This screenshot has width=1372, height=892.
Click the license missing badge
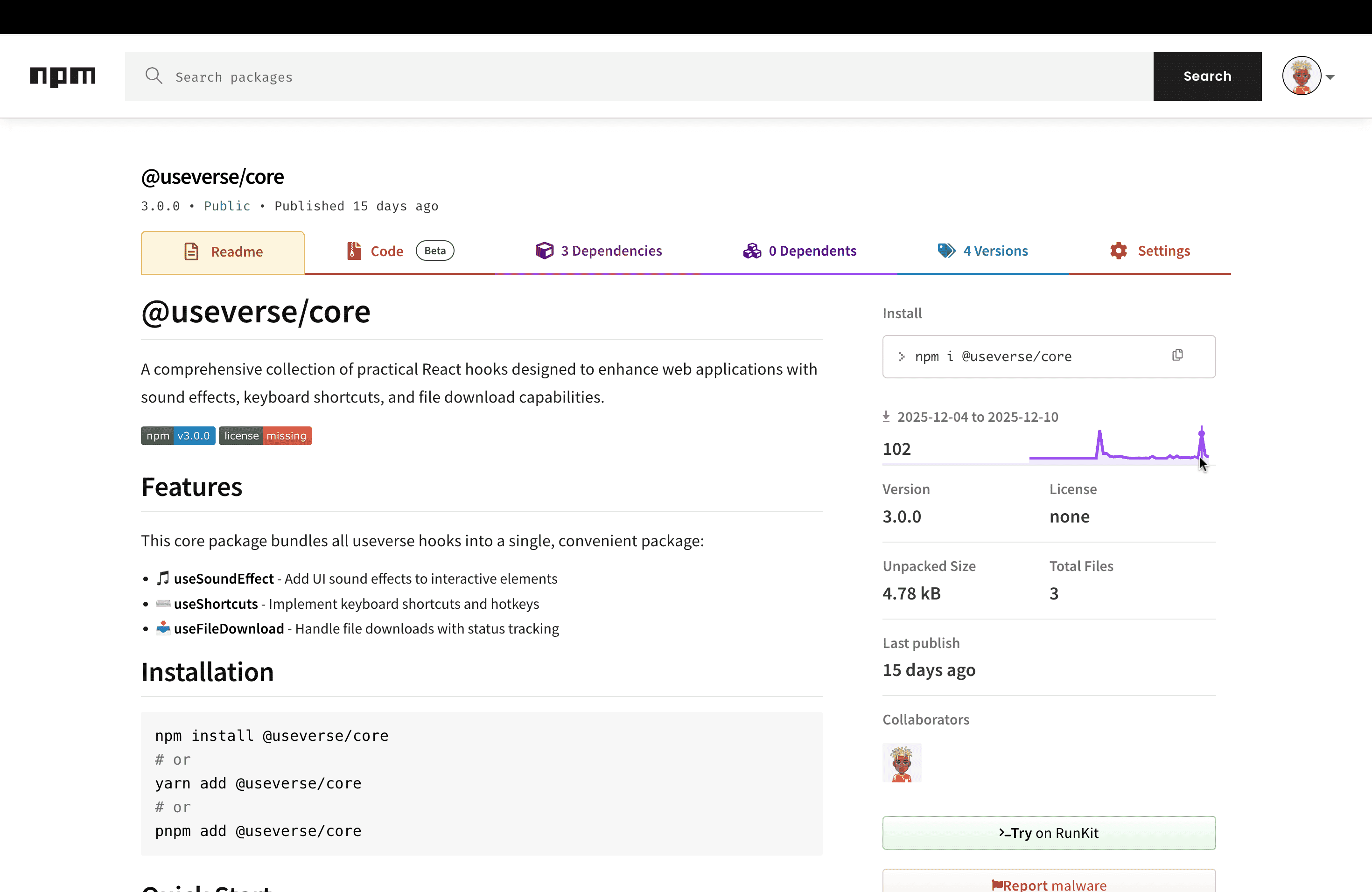(x=265, y=436)
